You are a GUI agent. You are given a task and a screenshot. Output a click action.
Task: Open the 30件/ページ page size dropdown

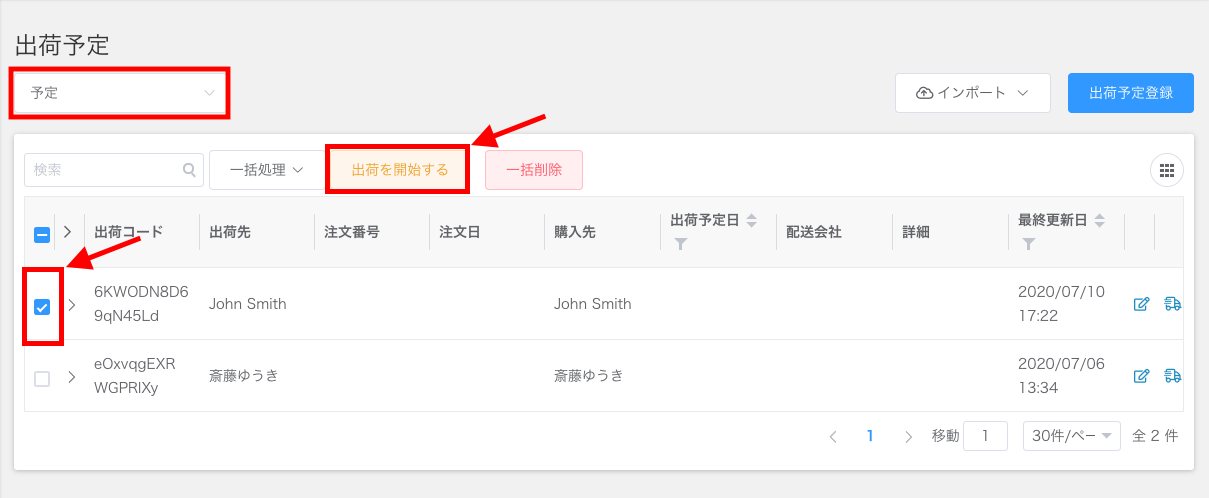[1072, 436]
